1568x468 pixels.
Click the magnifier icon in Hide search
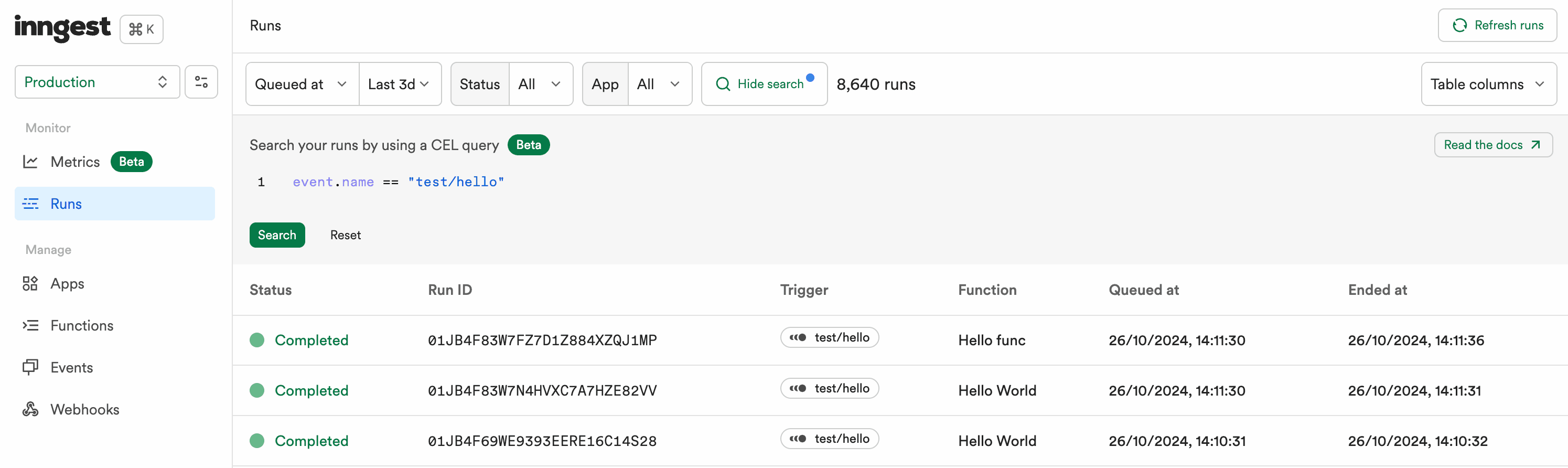point(723,84)
